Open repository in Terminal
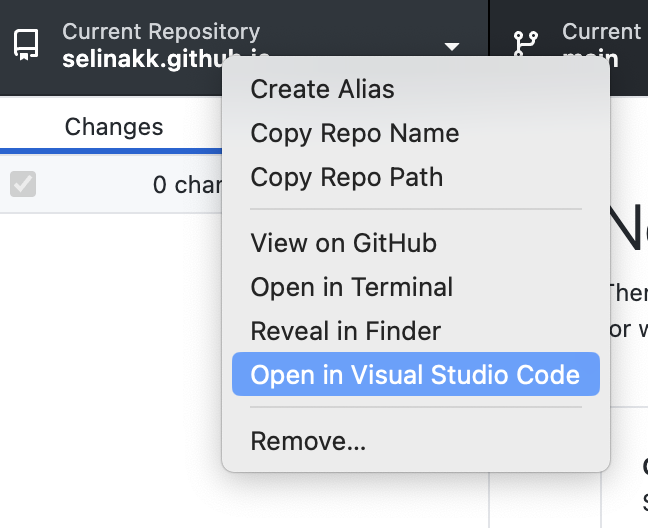The width and height of the screenshot is (648, 528). point(351,287)
